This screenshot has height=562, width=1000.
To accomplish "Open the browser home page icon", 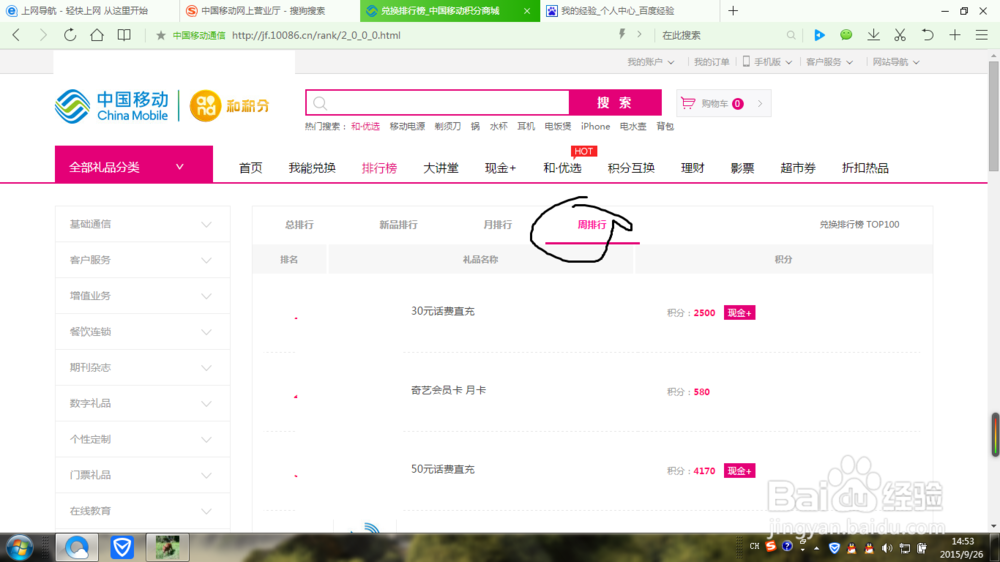I will click(x=97, y=35).
